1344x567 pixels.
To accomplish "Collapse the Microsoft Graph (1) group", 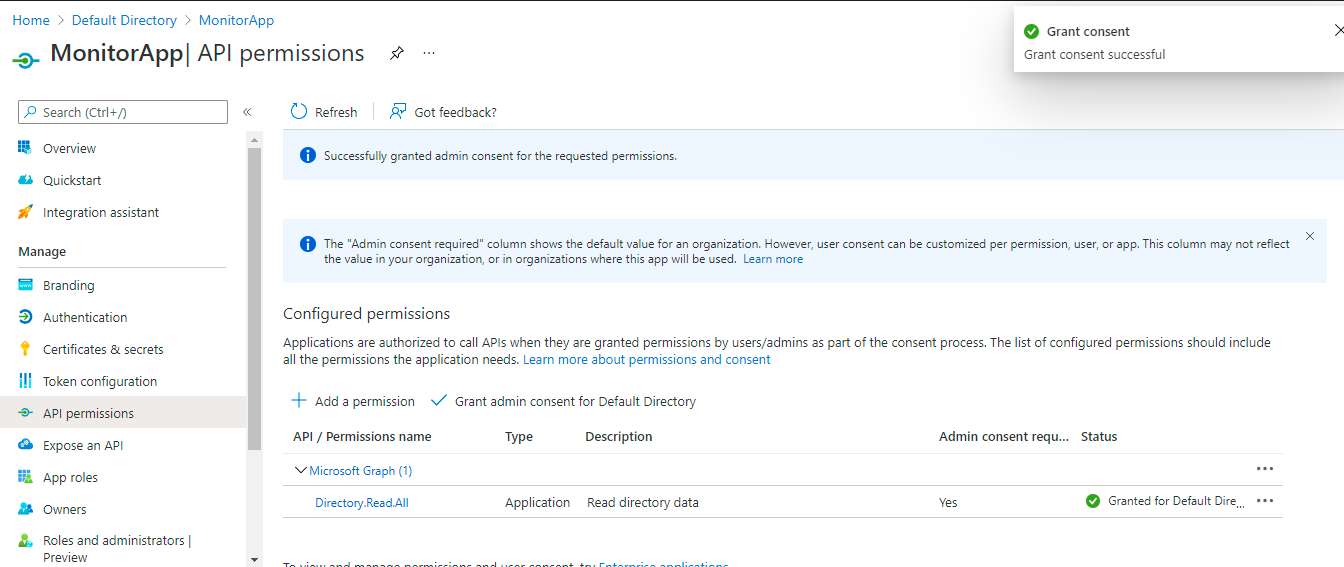I will point(300,470).
